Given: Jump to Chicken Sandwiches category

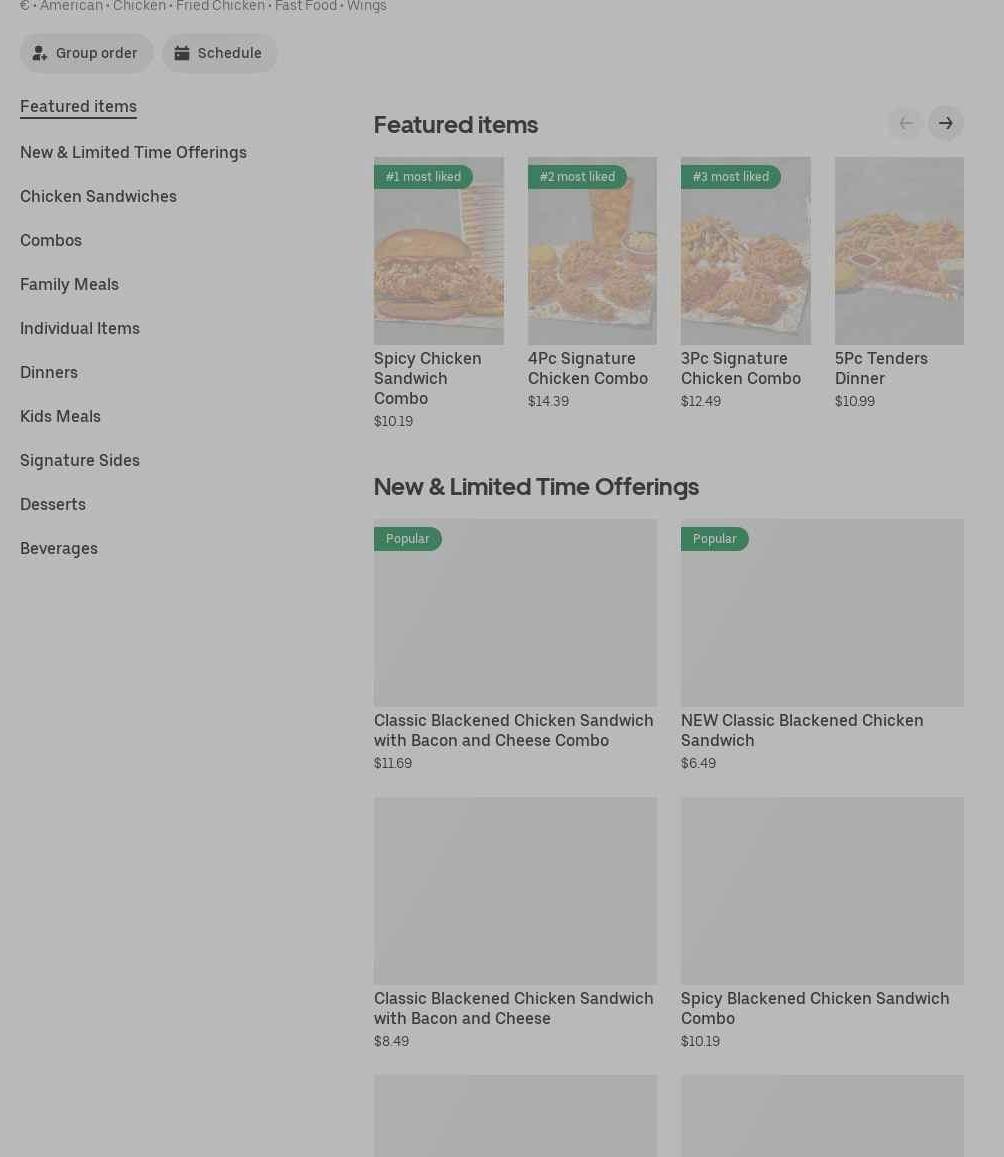Looking at the screenshot, I should click(x=98, y=196).
